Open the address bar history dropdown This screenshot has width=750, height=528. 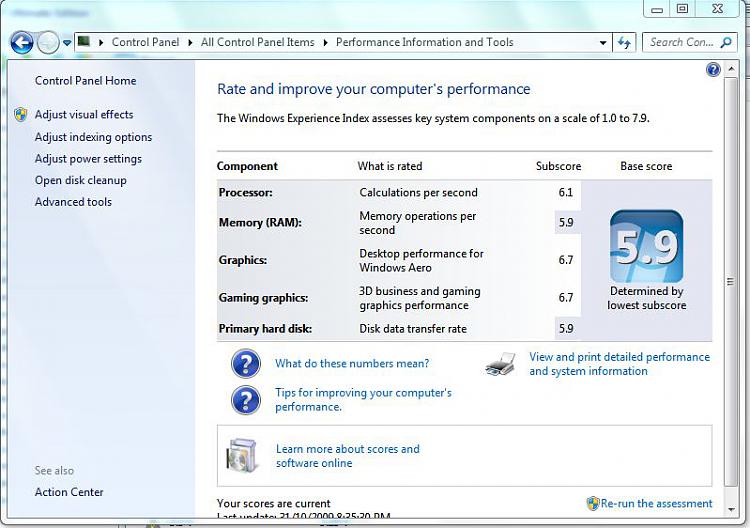[x=603, y=43]
